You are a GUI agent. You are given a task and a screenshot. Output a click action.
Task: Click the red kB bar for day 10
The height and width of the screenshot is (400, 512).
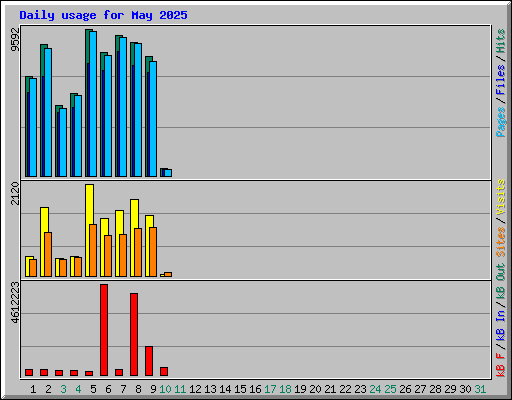(x=164, y=371)
